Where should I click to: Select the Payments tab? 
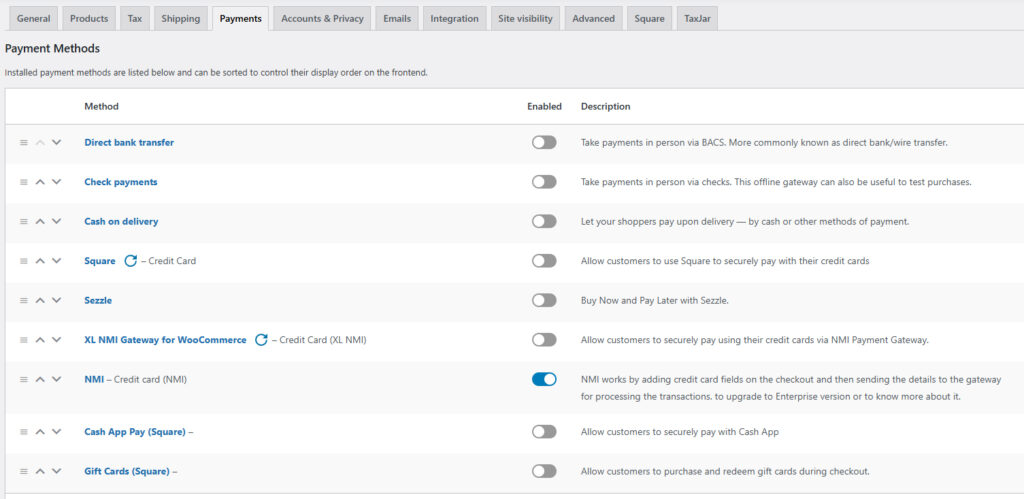tap(240, 18)
